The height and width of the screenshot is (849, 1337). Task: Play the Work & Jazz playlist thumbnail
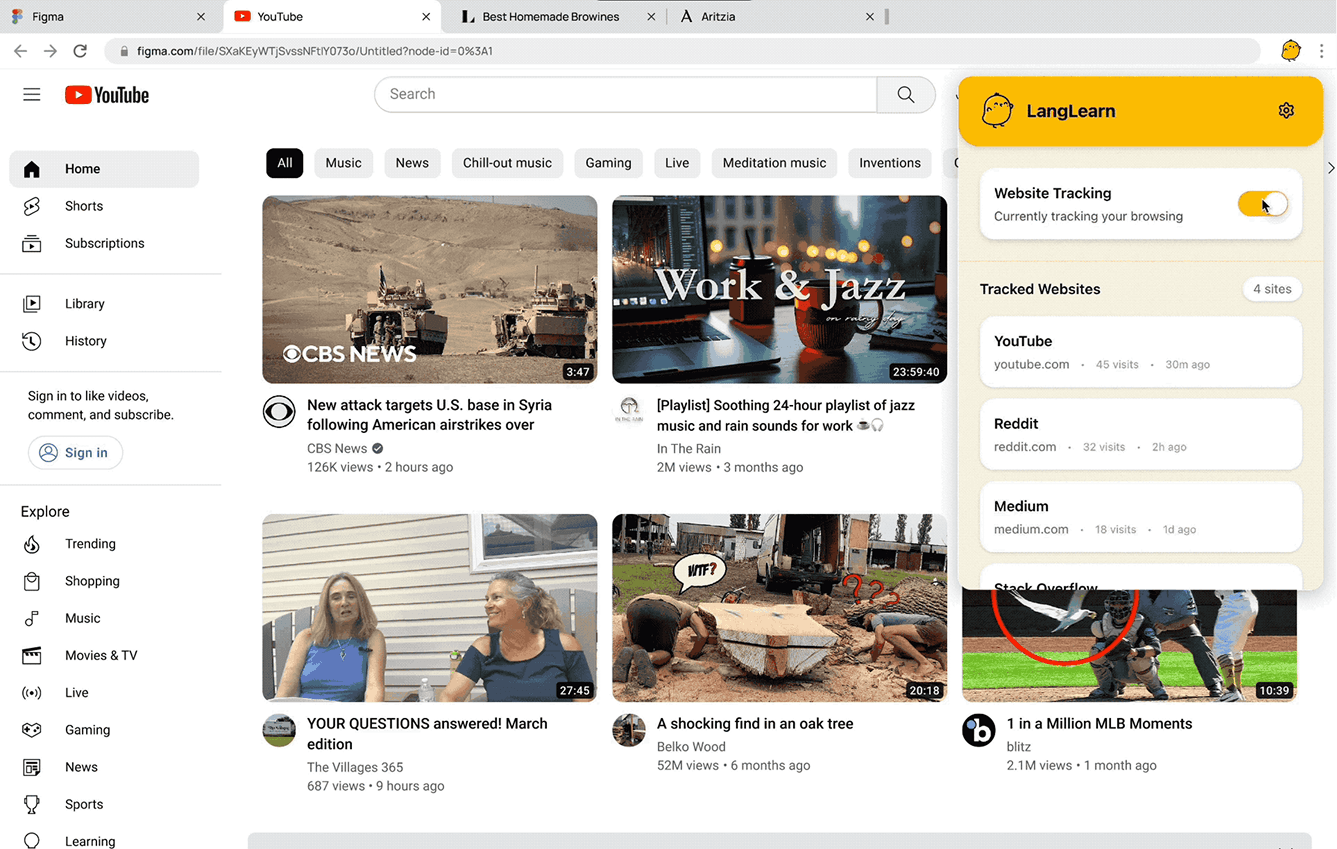(x=780, y=289)
